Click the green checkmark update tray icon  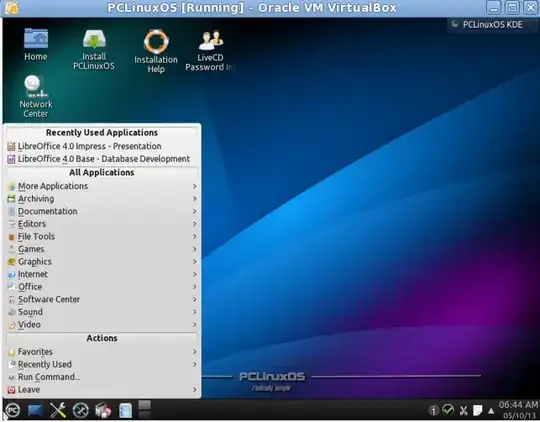coord(448,410)
